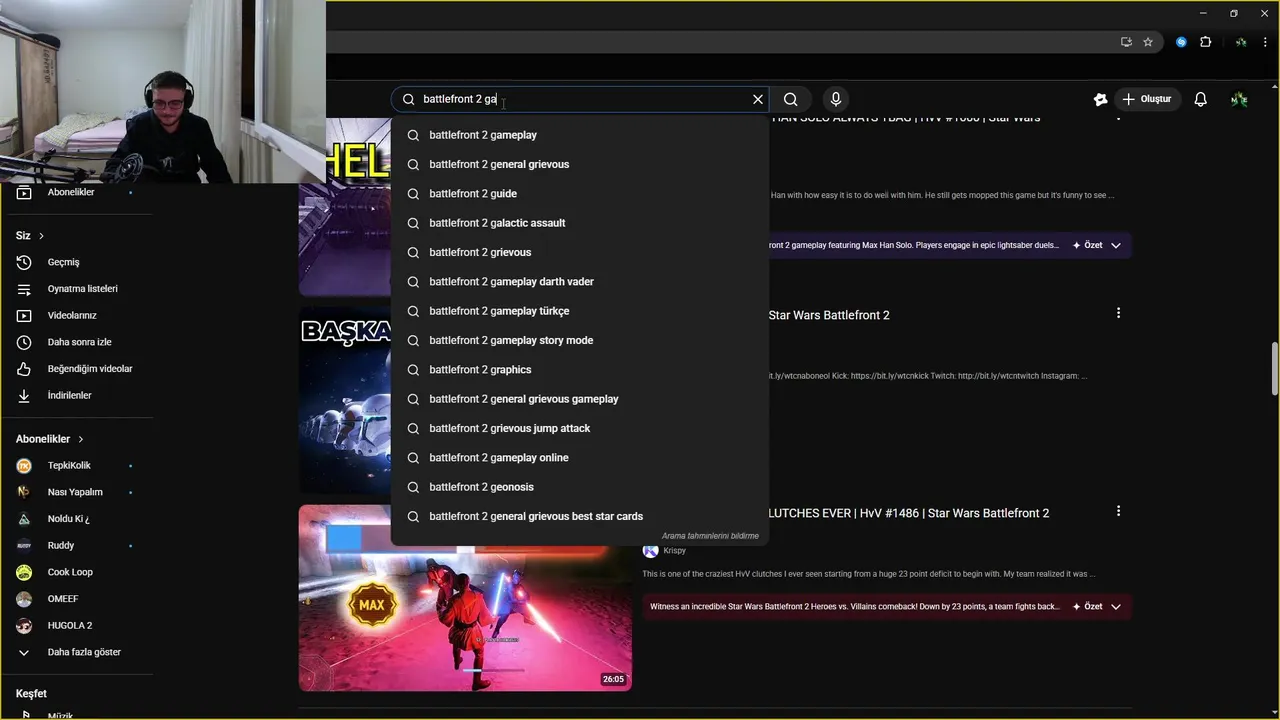Image resolution: width=1280 pixels, height=720 pixels.
Task: Choose battlefront 2 gameplay türkçe suggestion
Action: pyautogui.click(x=580, y=311)
